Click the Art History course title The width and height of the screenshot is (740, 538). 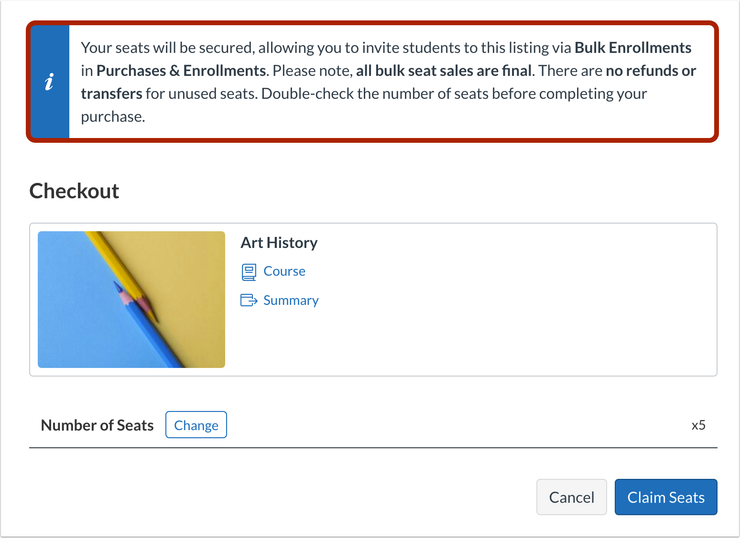tap(279, 242)
